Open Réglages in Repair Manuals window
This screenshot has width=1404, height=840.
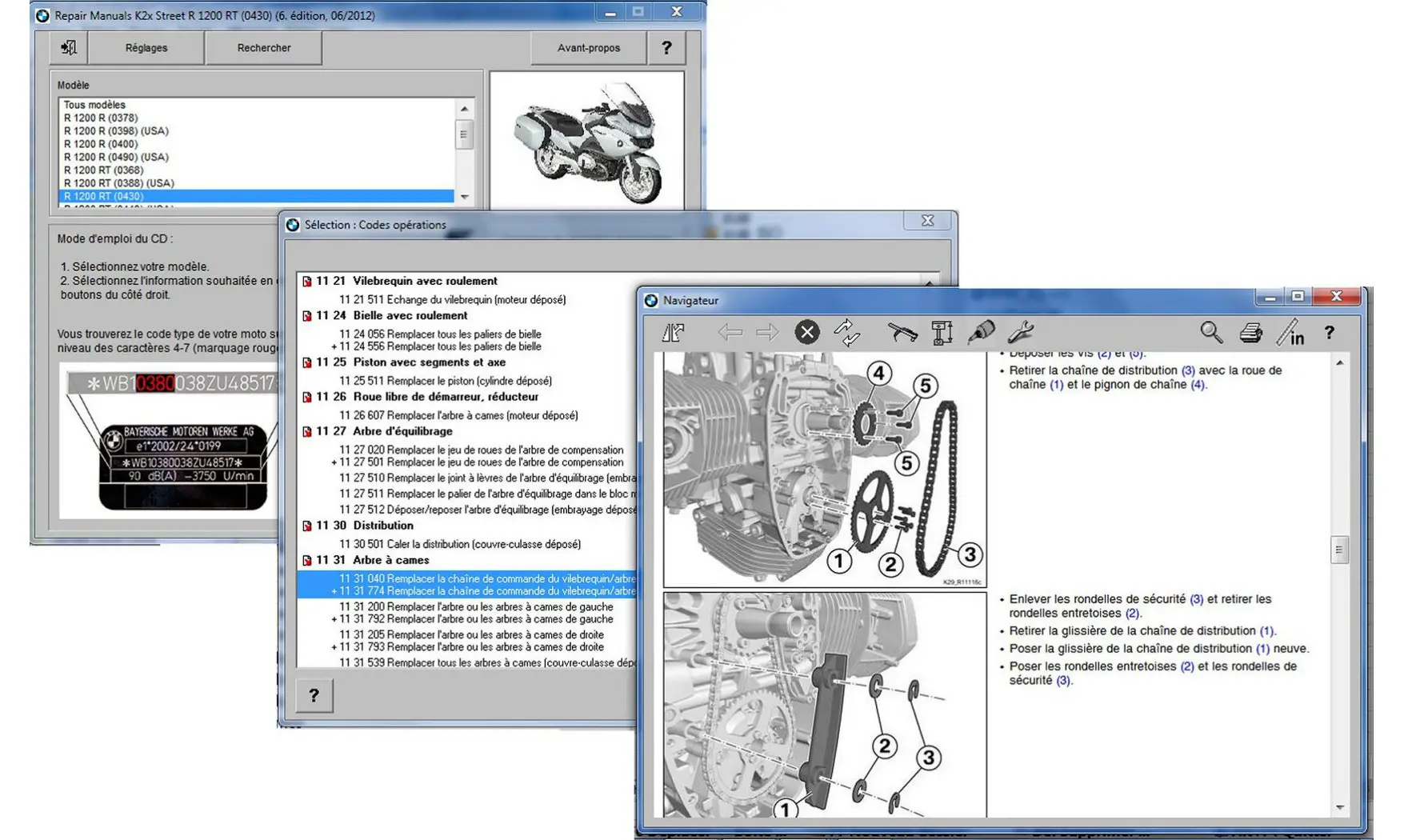(146, 48)
